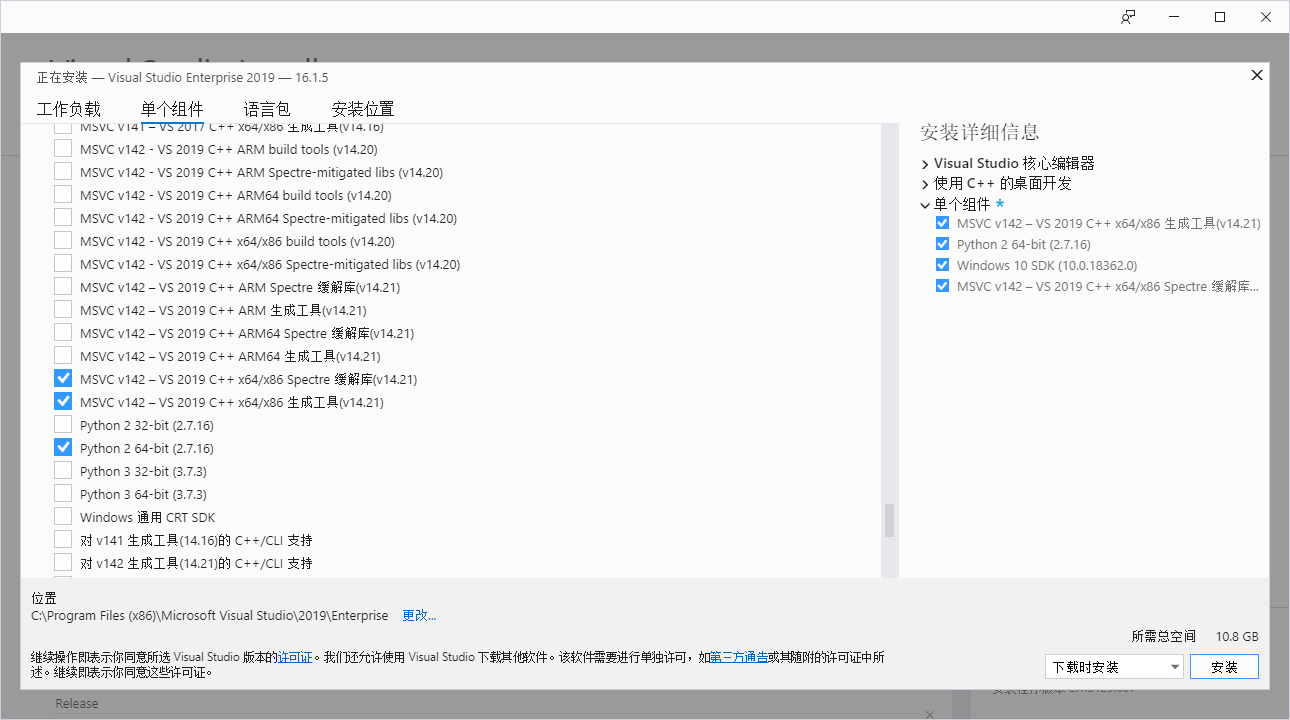Image resolution: width=1290 pixels, height=720 pixels.
Task: Check ARM 生成工具(v14.21) checkbox
Action: point(63,310)
